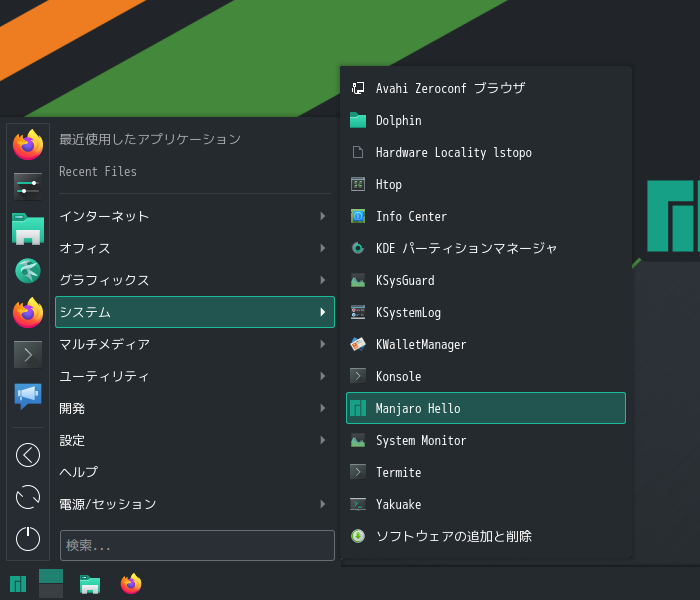Open ソフトウェアの追加と削除
Viewport: 700px width, 600px height.
(x=486, y=536)
